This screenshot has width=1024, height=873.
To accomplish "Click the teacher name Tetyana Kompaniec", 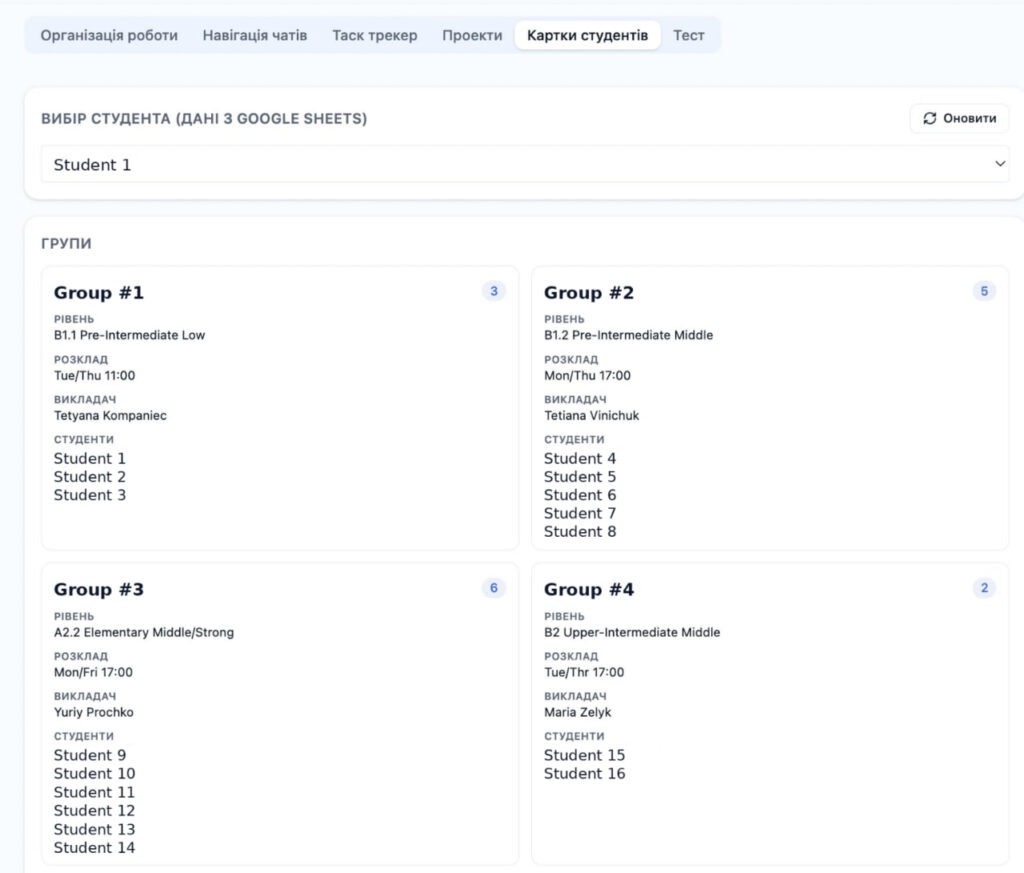I will pyautogui.click(x=110, y=415).
